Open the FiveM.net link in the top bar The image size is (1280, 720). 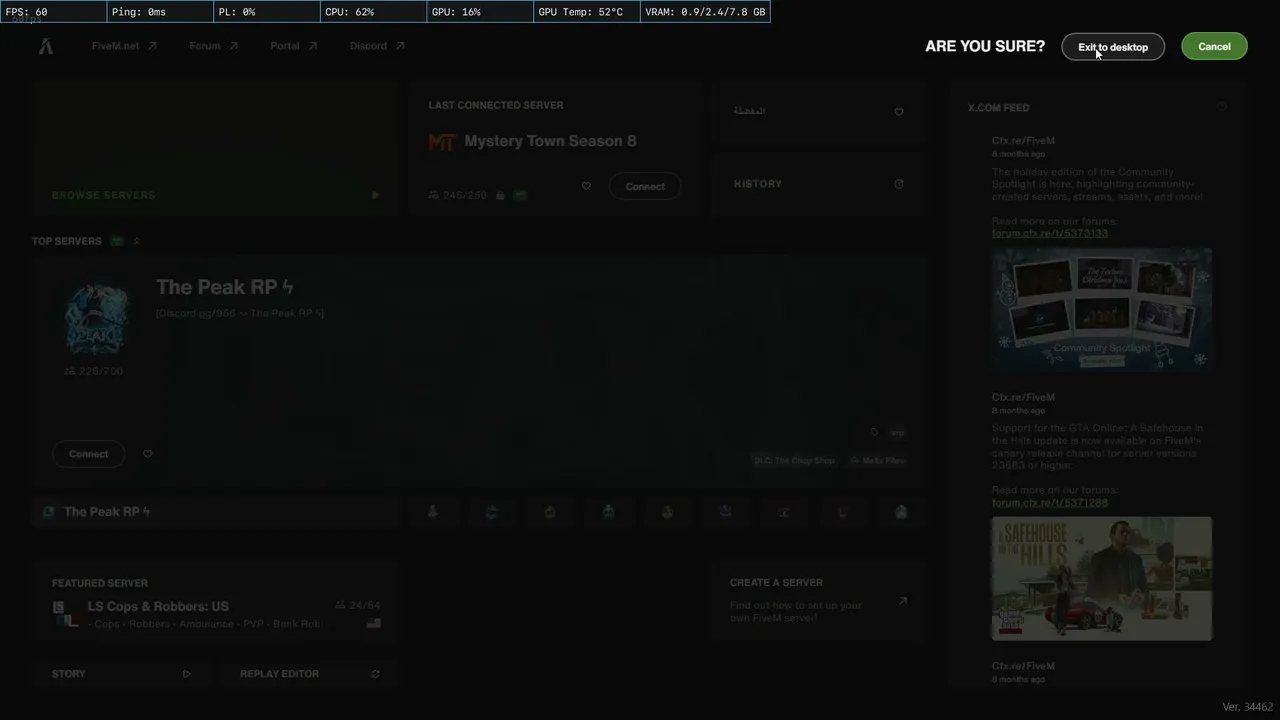124,46
